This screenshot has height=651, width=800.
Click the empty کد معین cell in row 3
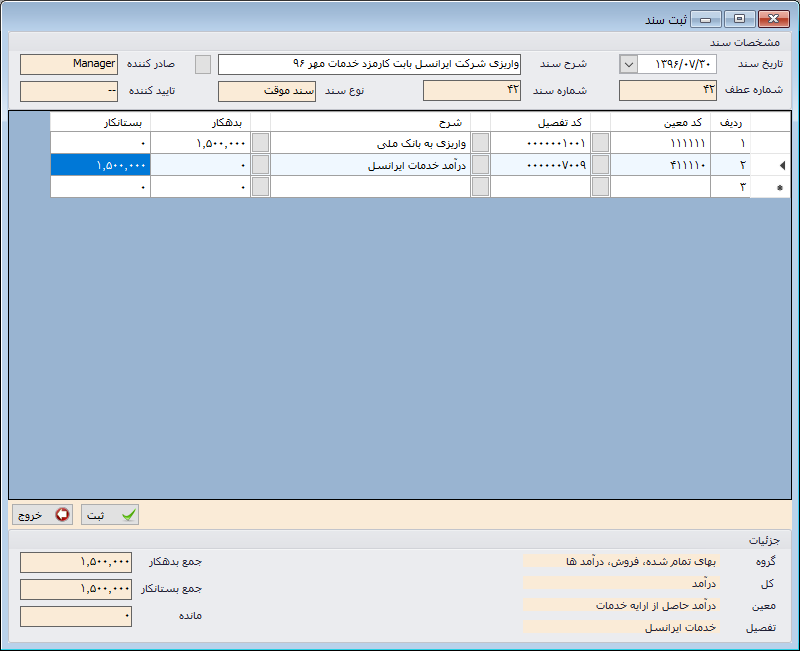660,187
